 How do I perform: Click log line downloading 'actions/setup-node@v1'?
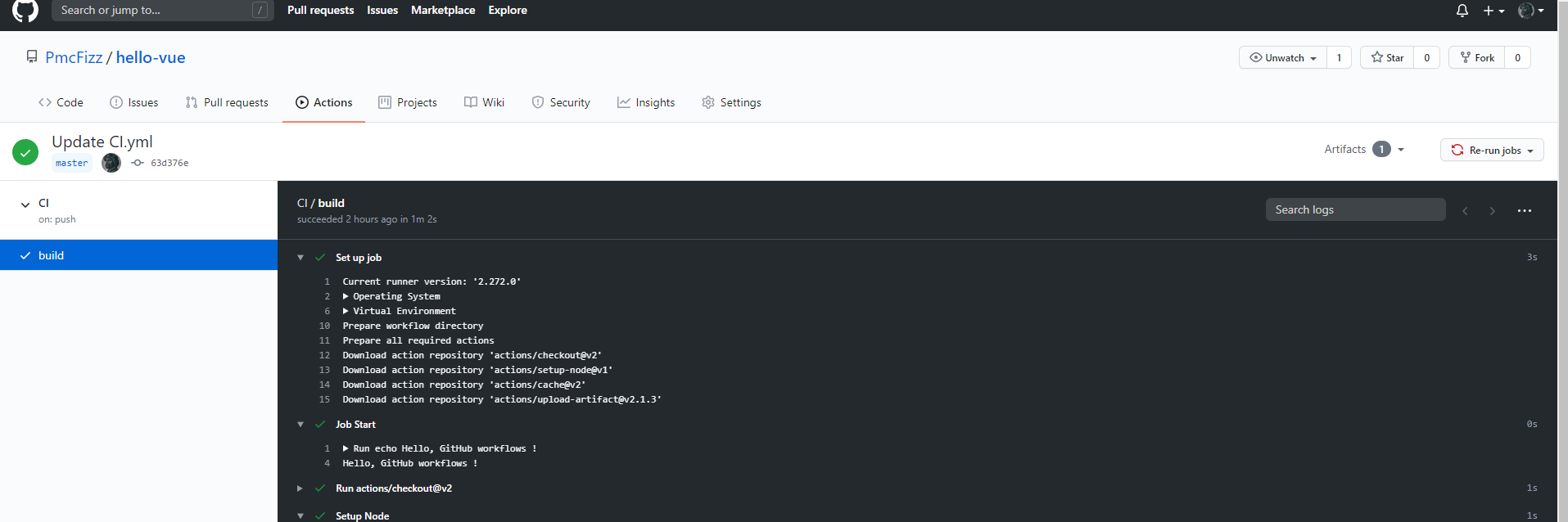[x=477, y=370]
